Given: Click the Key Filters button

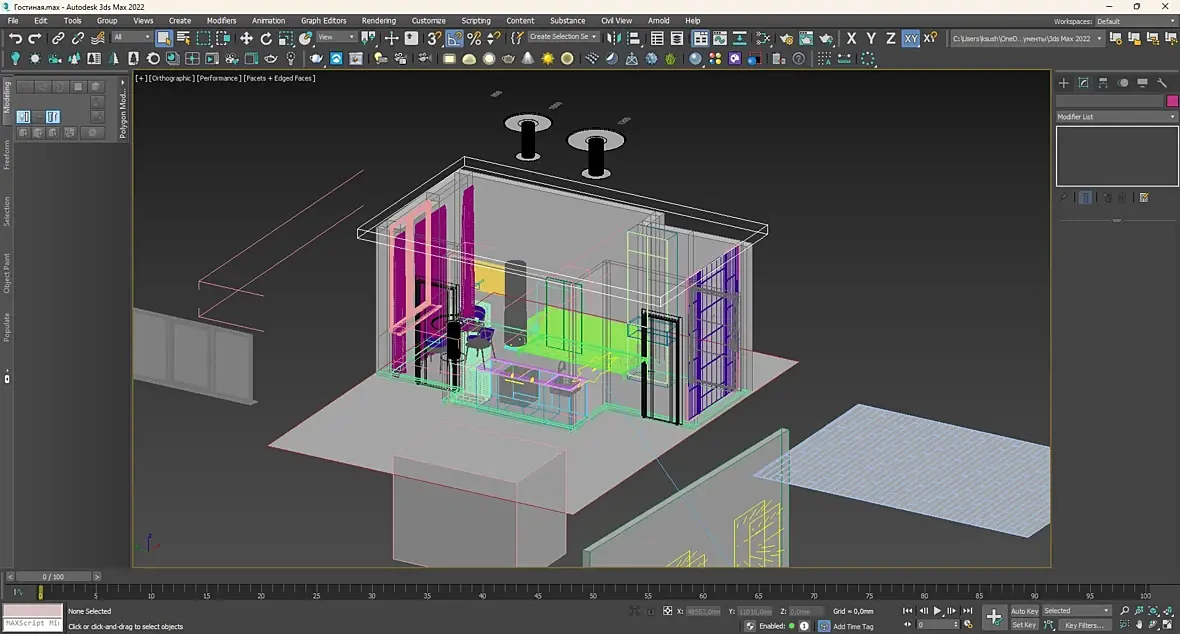Looking at the screenshot, I should (x=1083, y=625).
